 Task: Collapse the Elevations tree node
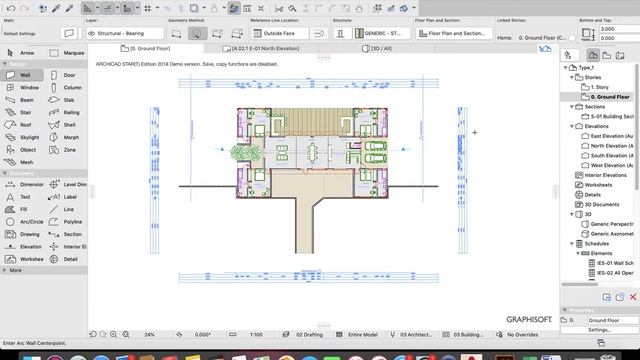click(572, 126)
